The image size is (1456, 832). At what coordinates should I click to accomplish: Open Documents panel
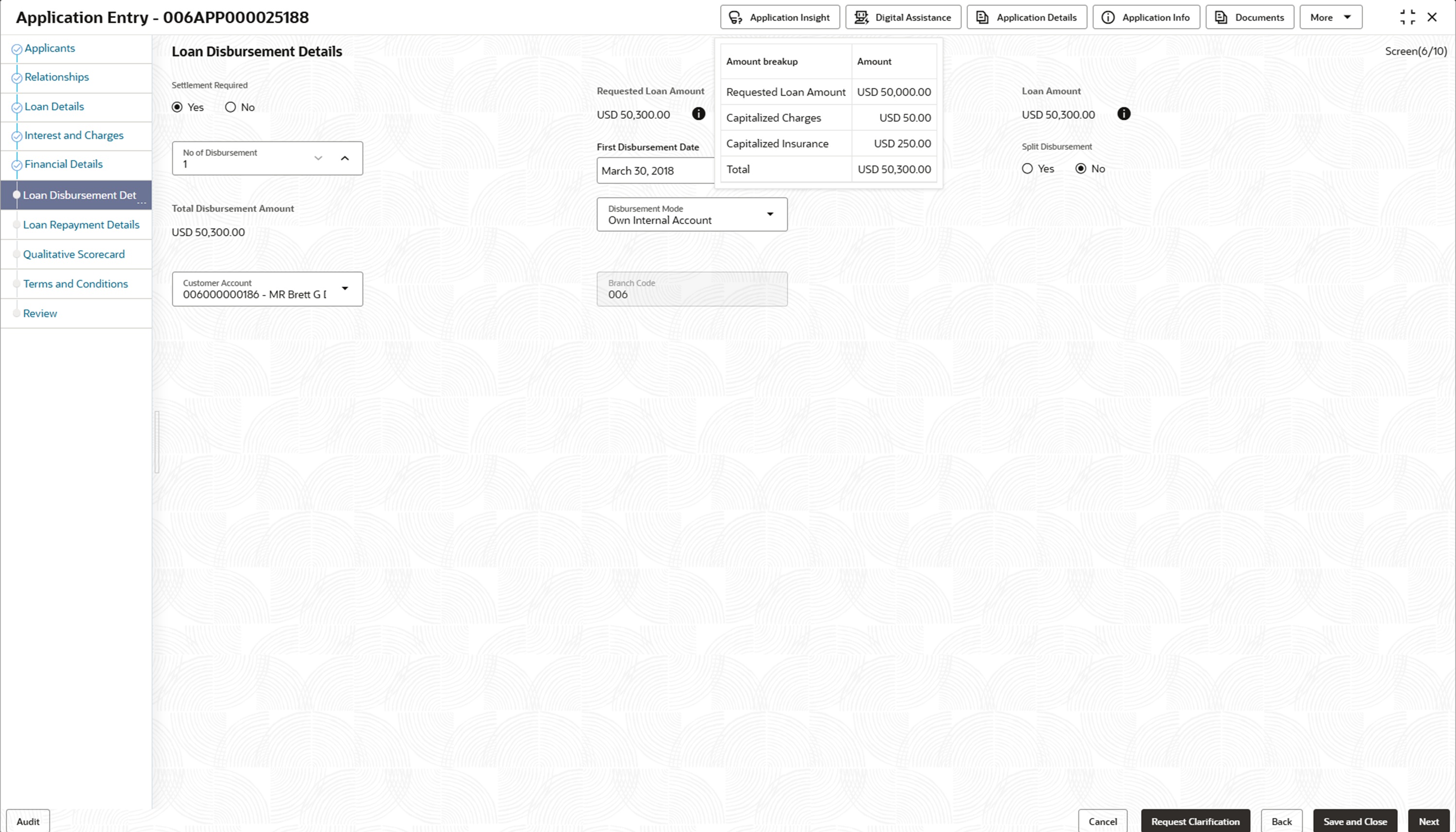click(x=1249, y=17)
